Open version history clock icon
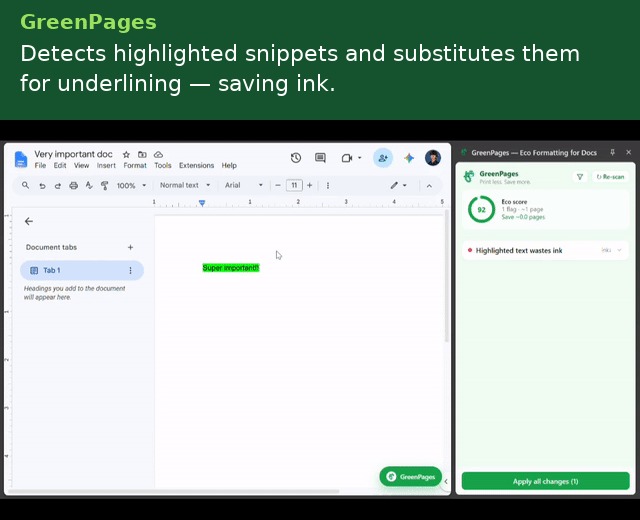640x520 pixels. [x=296, y=158]
